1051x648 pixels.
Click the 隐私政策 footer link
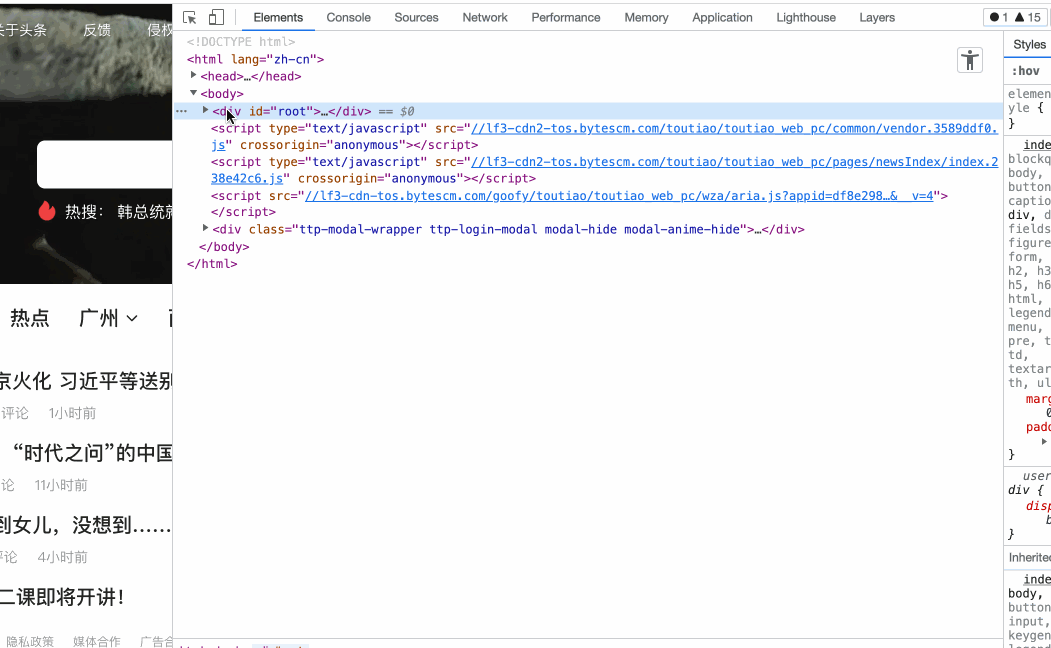pos(30,641)
